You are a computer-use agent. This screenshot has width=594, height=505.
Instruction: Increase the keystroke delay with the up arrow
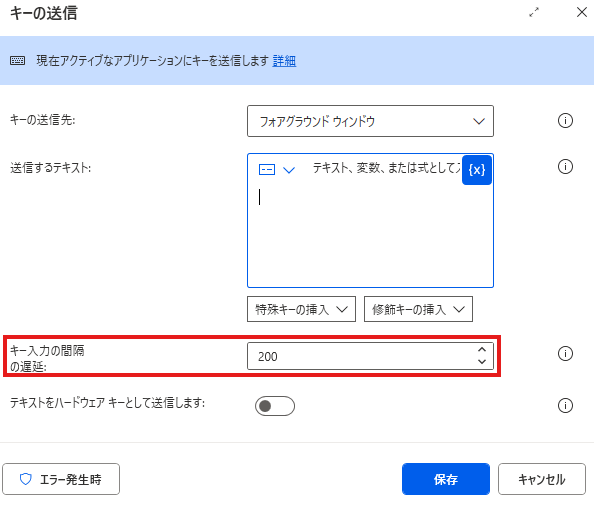pos(482,350)
